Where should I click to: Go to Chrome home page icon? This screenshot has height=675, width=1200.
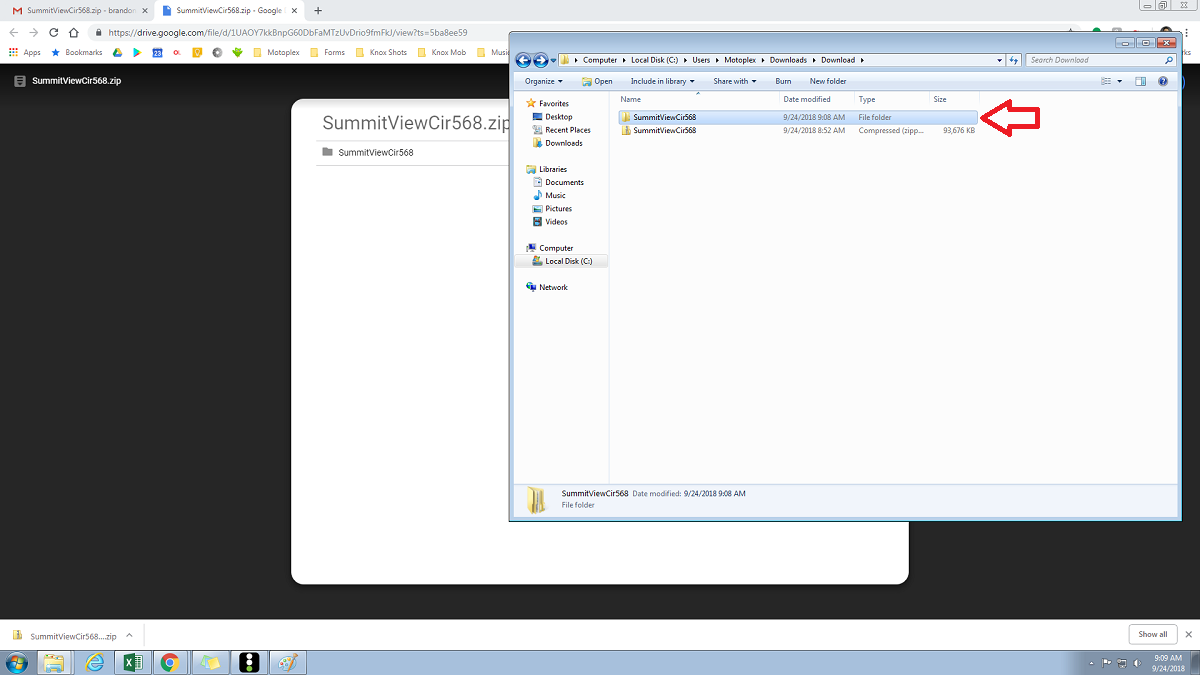coord(74,32)
